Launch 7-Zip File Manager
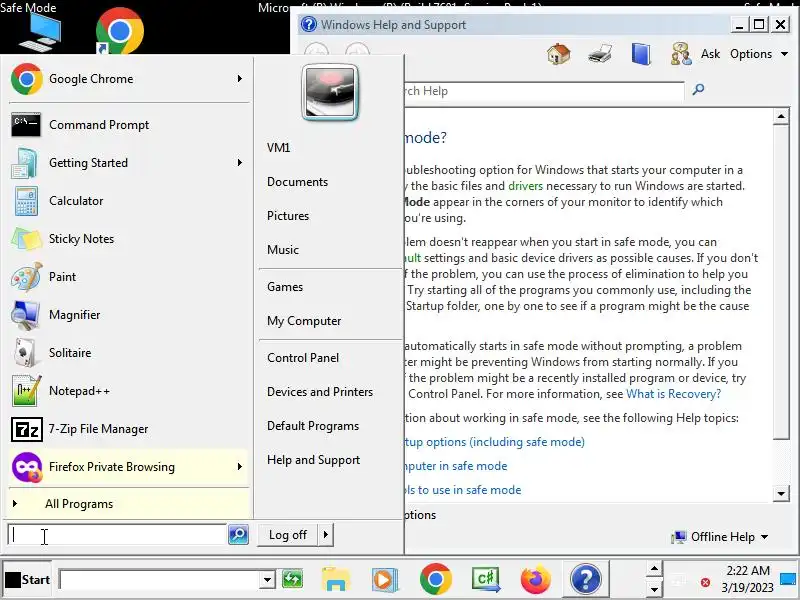 (x=129, y=429)
